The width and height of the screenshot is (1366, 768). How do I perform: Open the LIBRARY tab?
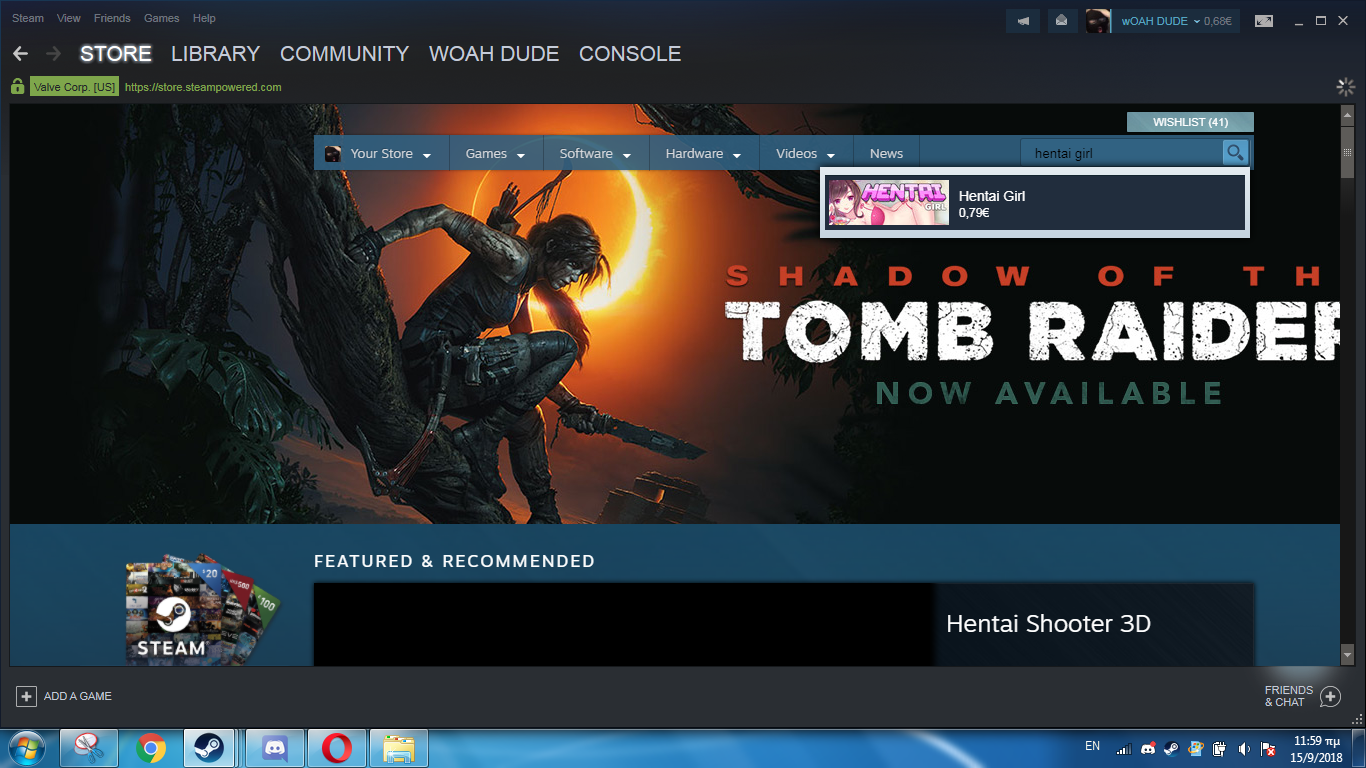(x=215, y=54)
